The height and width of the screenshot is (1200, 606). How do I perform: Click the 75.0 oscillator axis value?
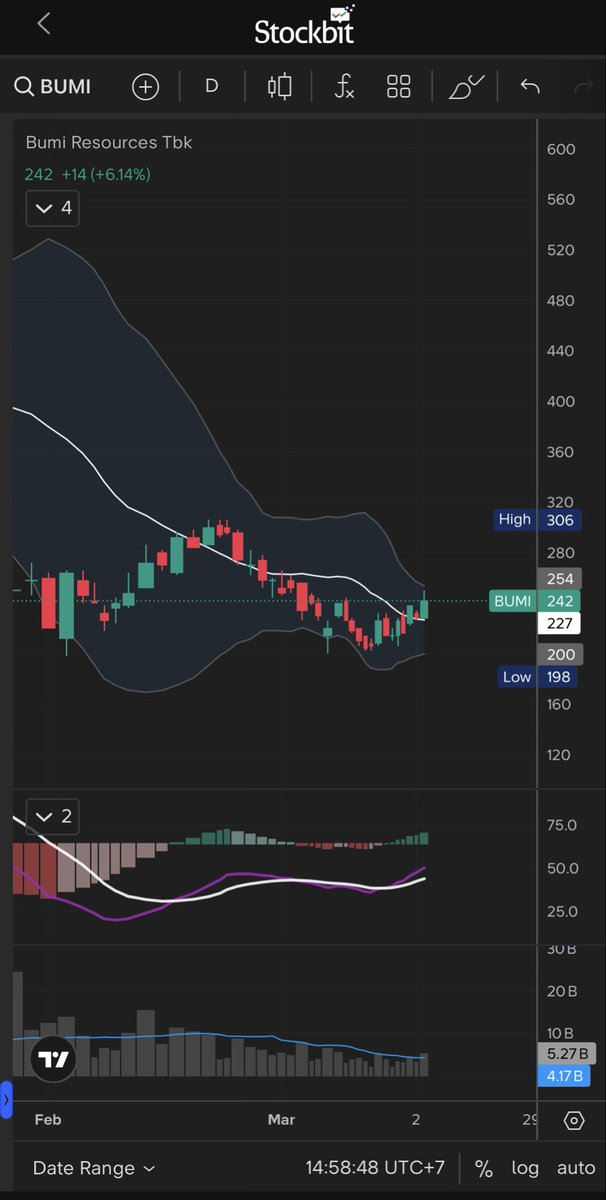[561, 825]
